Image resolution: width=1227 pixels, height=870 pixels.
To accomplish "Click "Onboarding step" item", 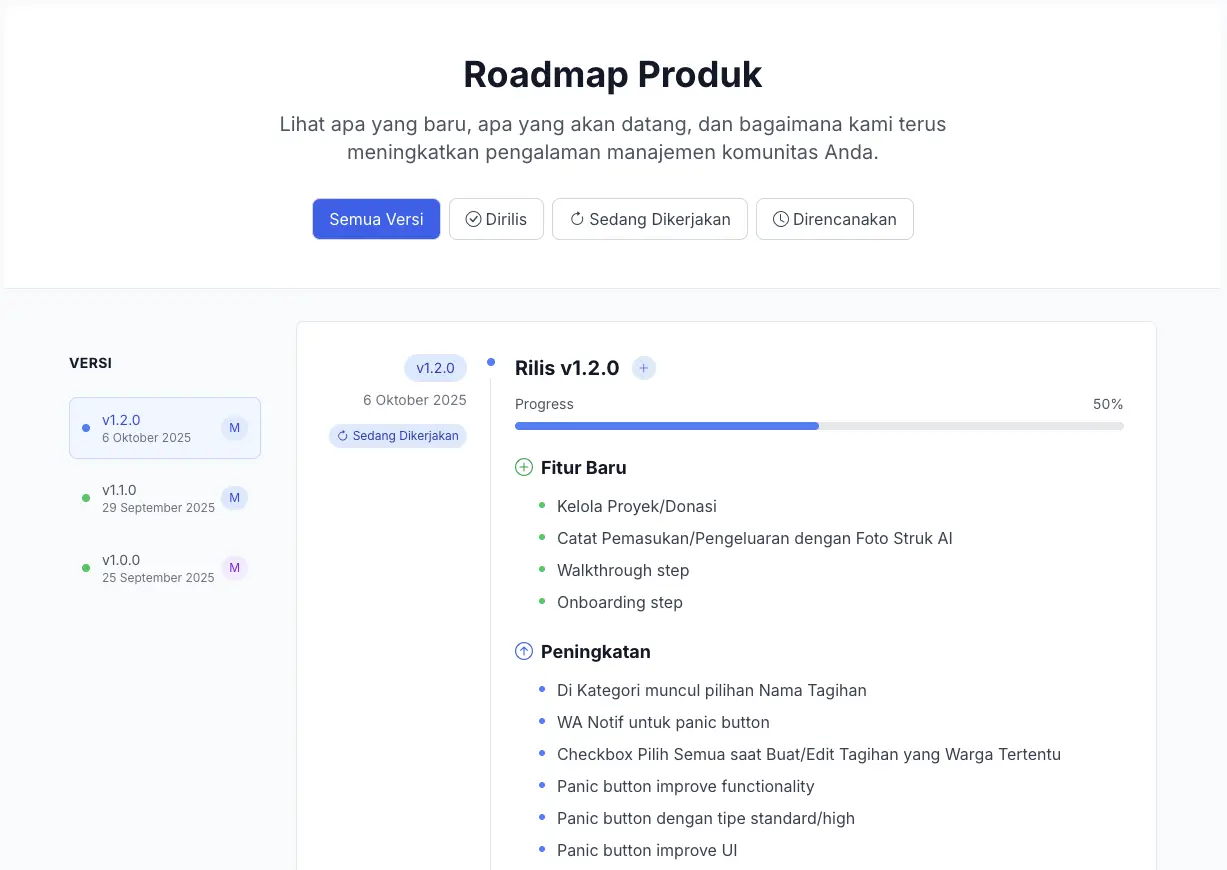I will tap(620, 602).
